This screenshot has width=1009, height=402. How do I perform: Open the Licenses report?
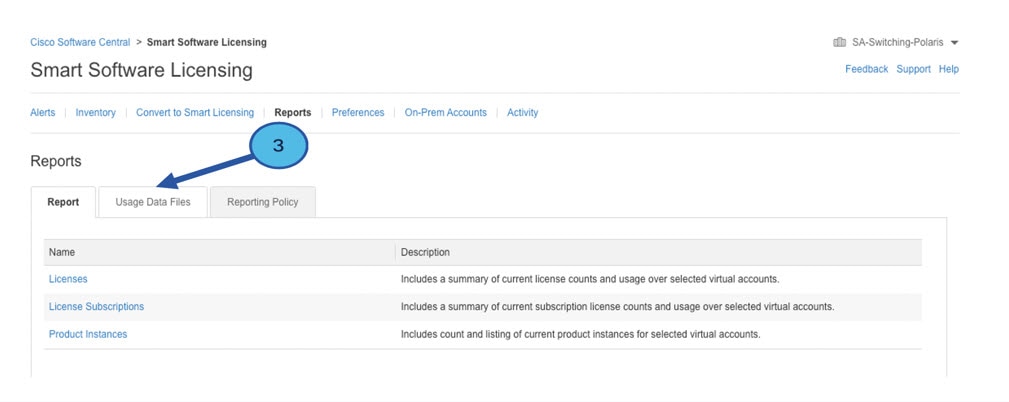pyautogui.click(x=68, y=279)
